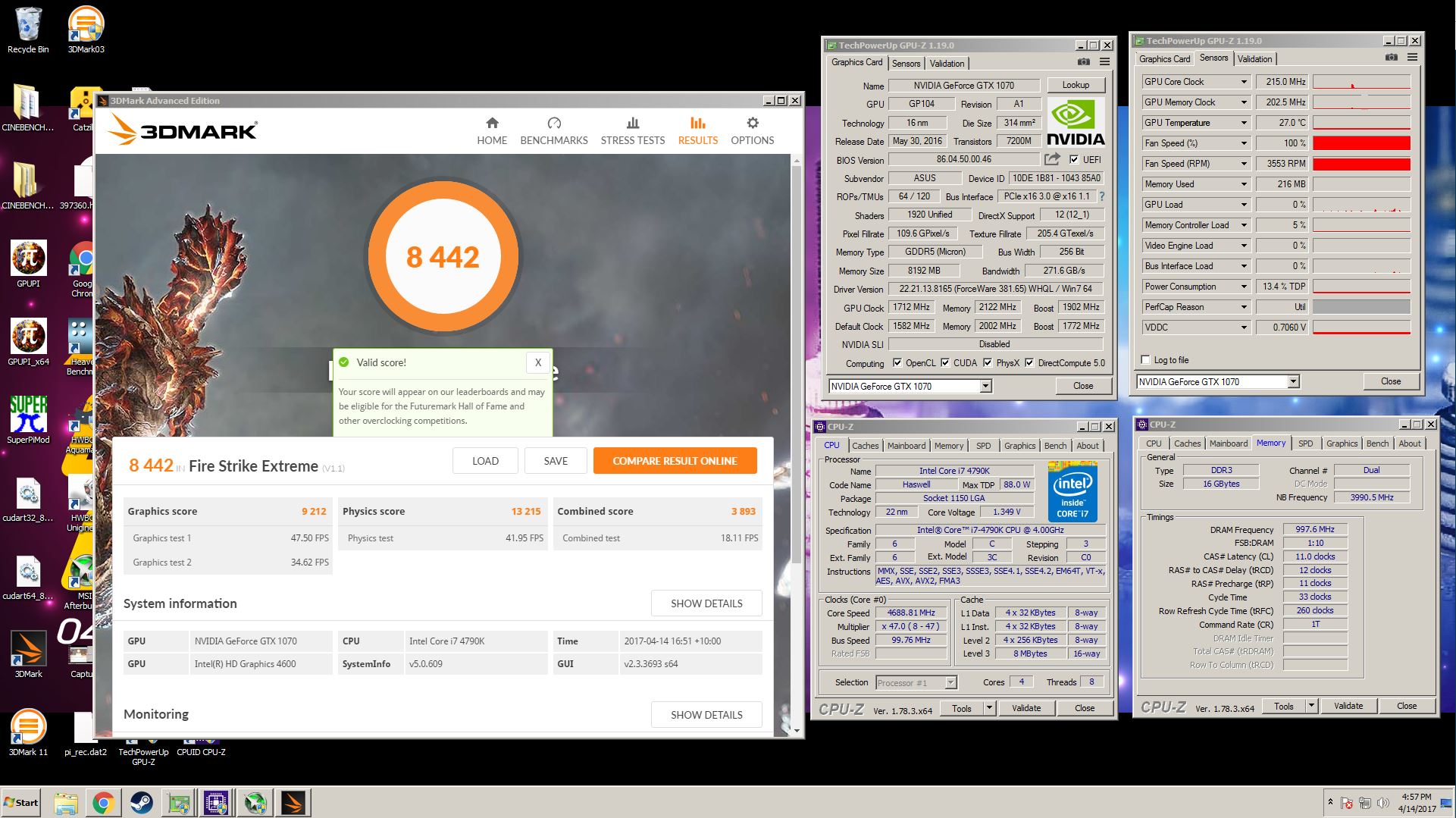Screen dimensions: 1456x818
Task: Click COMPARE RESULT ONLINE button
Action: [675, 461]
